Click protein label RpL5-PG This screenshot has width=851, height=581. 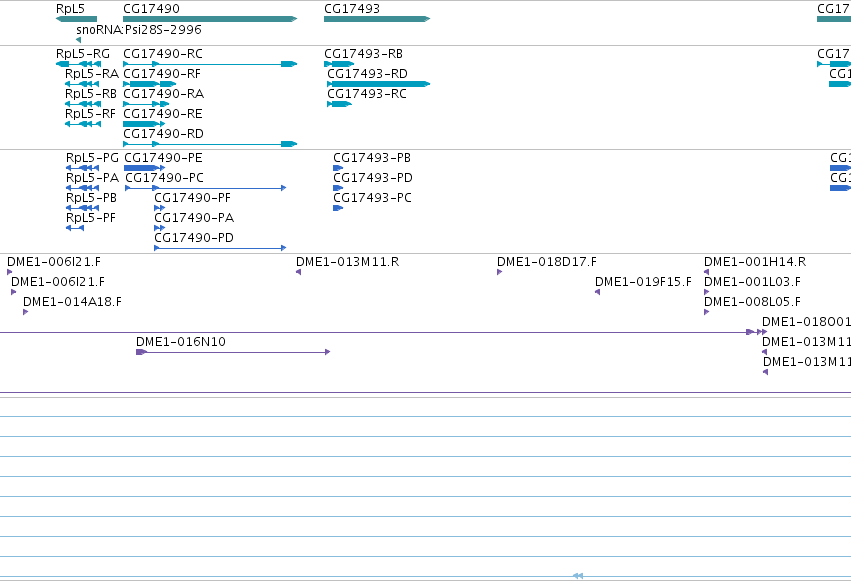pyautogui.click(x=92, y=158)
